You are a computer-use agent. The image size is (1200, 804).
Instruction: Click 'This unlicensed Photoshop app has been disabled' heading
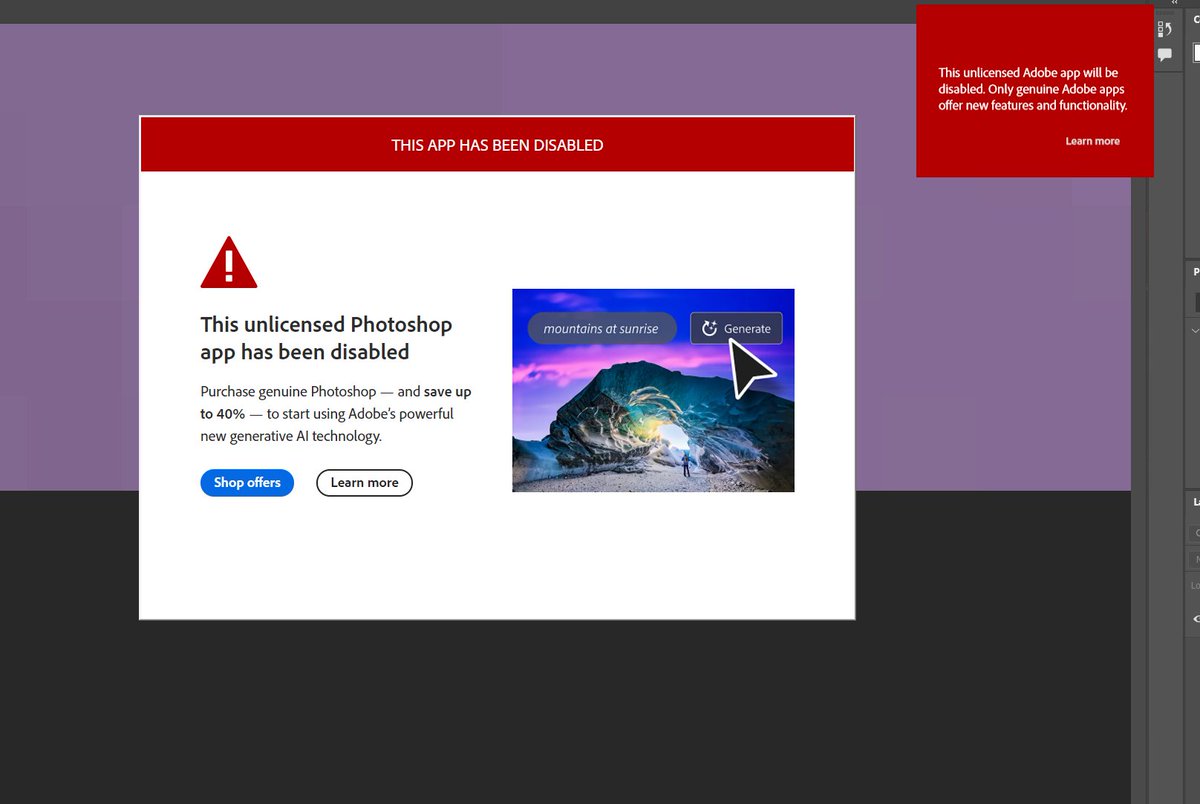(x=326, y=338)
